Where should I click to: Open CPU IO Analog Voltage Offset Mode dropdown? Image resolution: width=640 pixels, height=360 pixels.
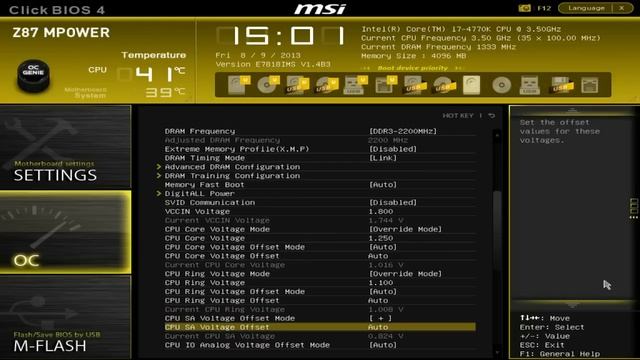click(382, 345)
